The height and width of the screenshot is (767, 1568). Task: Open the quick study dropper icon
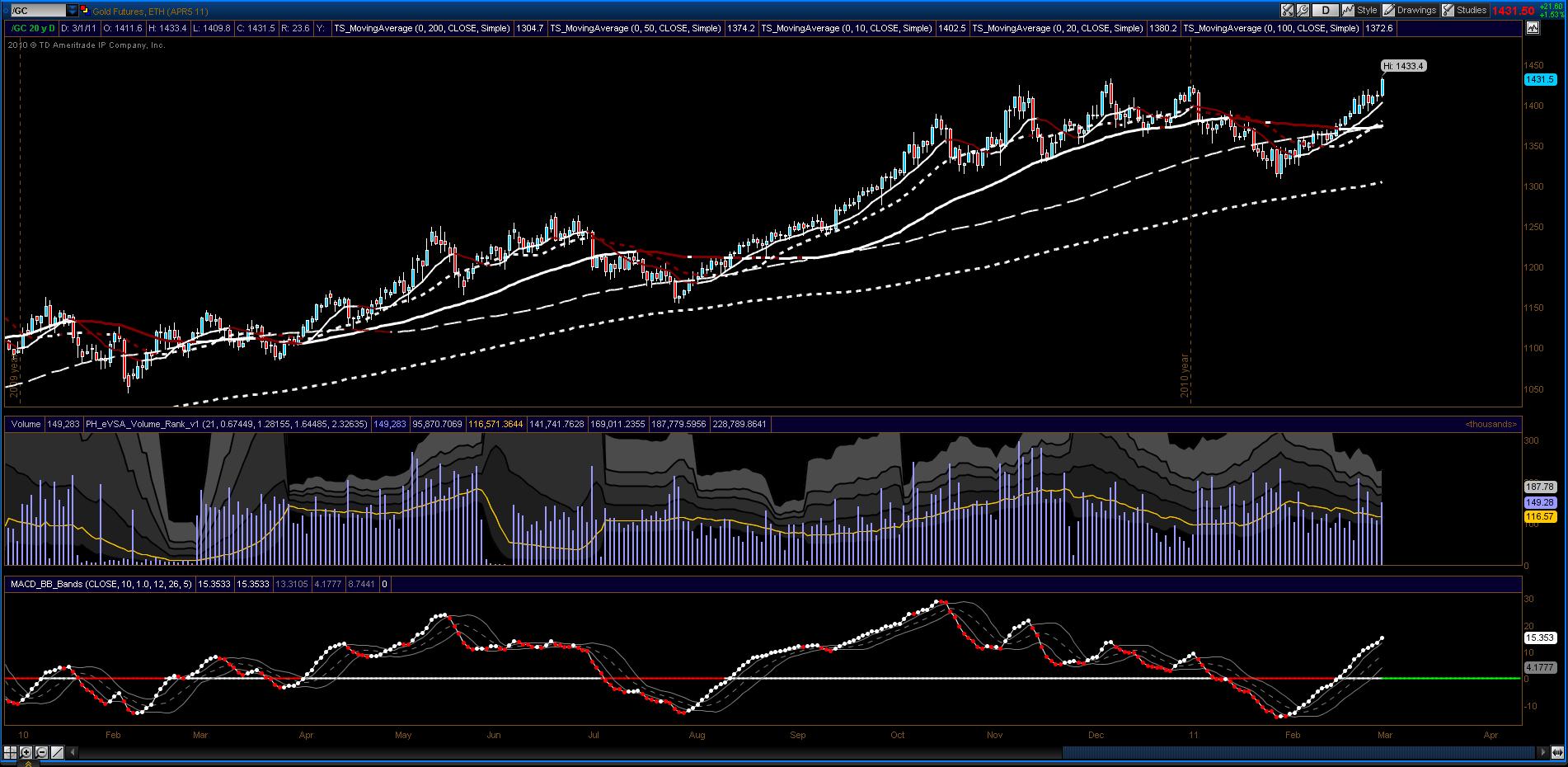point(1287,11)
